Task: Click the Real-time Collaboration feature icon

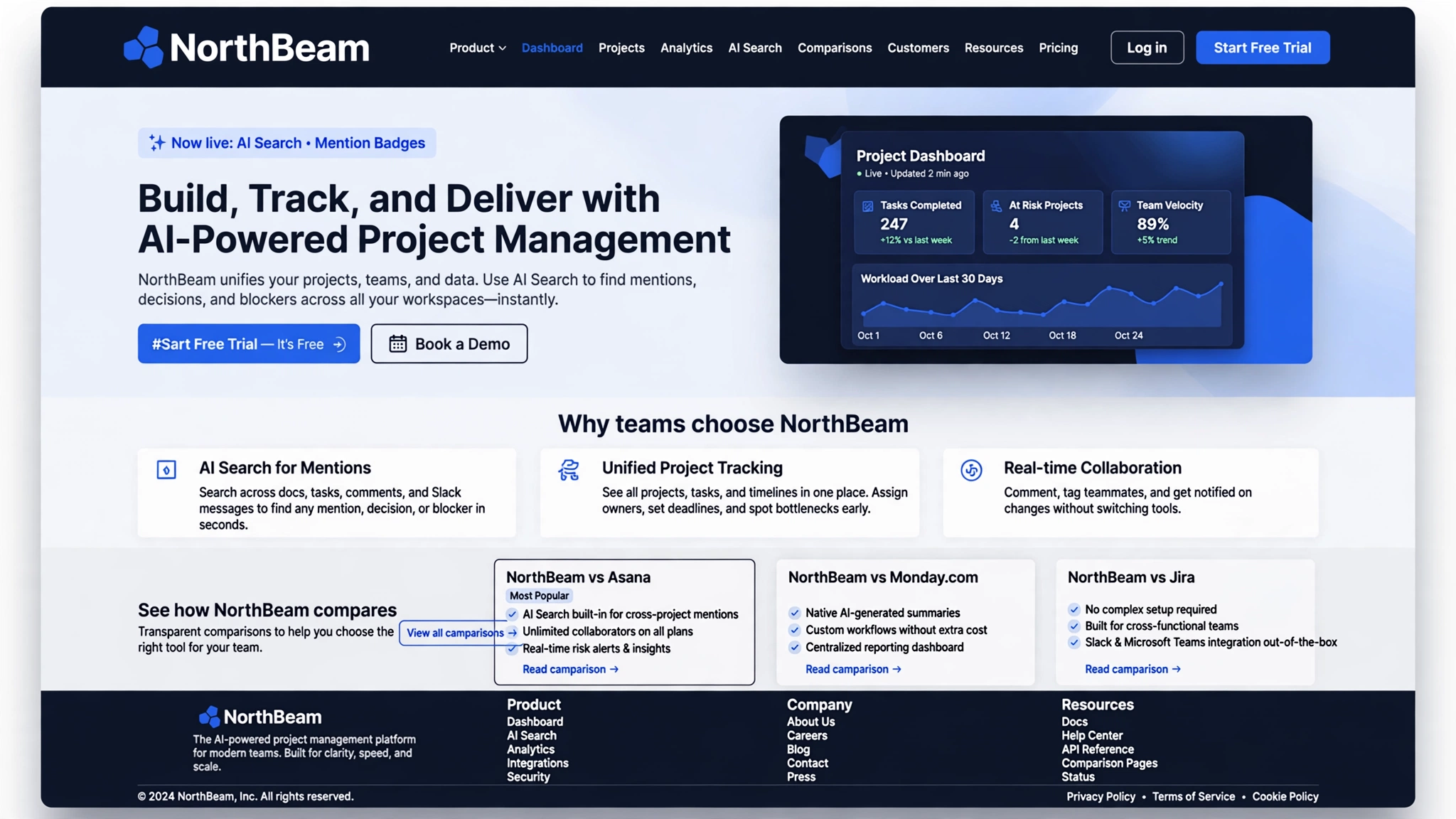Action: (971, 470)
